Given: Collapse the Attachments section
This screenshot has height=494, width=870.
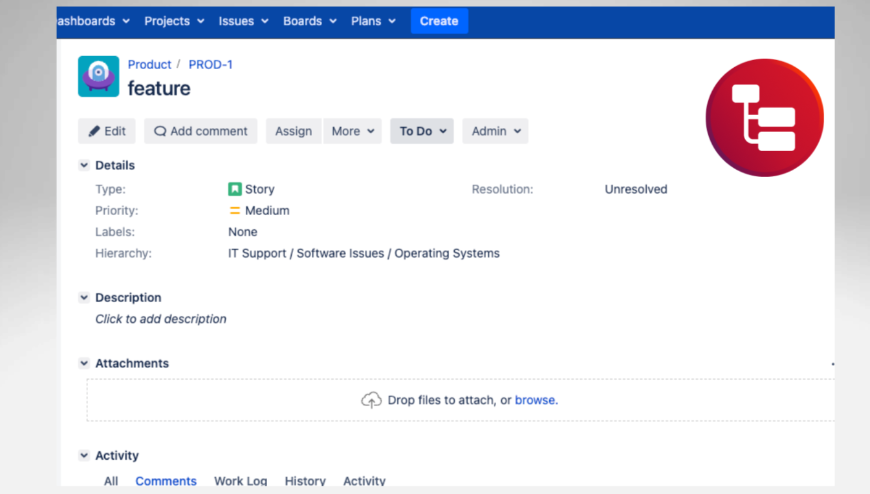Looking at the screenshot, I should (84, 364).
